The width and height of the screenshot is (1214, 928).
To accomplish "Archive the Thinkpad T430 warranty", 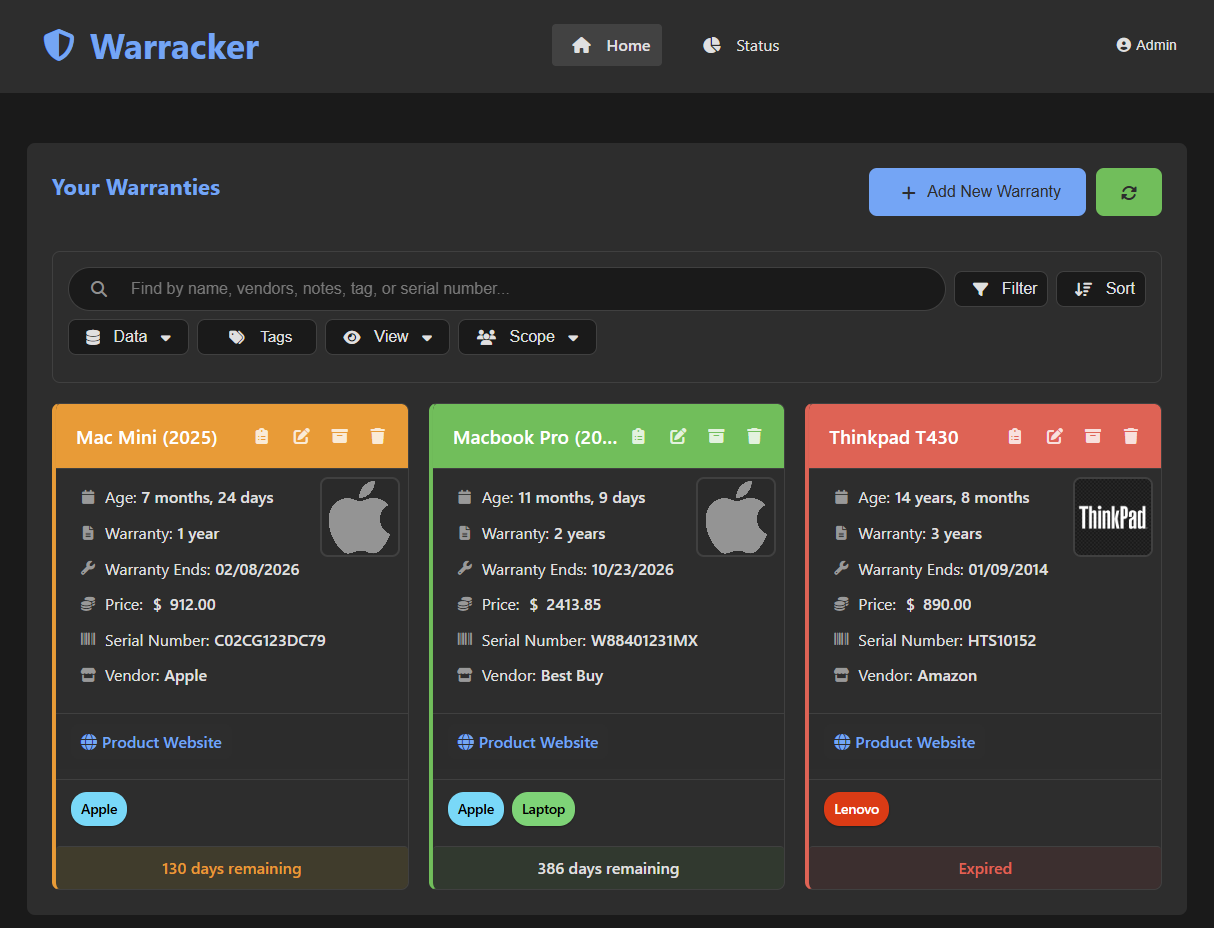I will [1093, 436].
